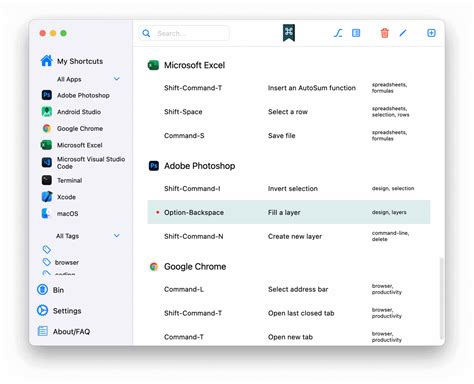
Task: Click Create new layer description
Action: tap(295, 237)
